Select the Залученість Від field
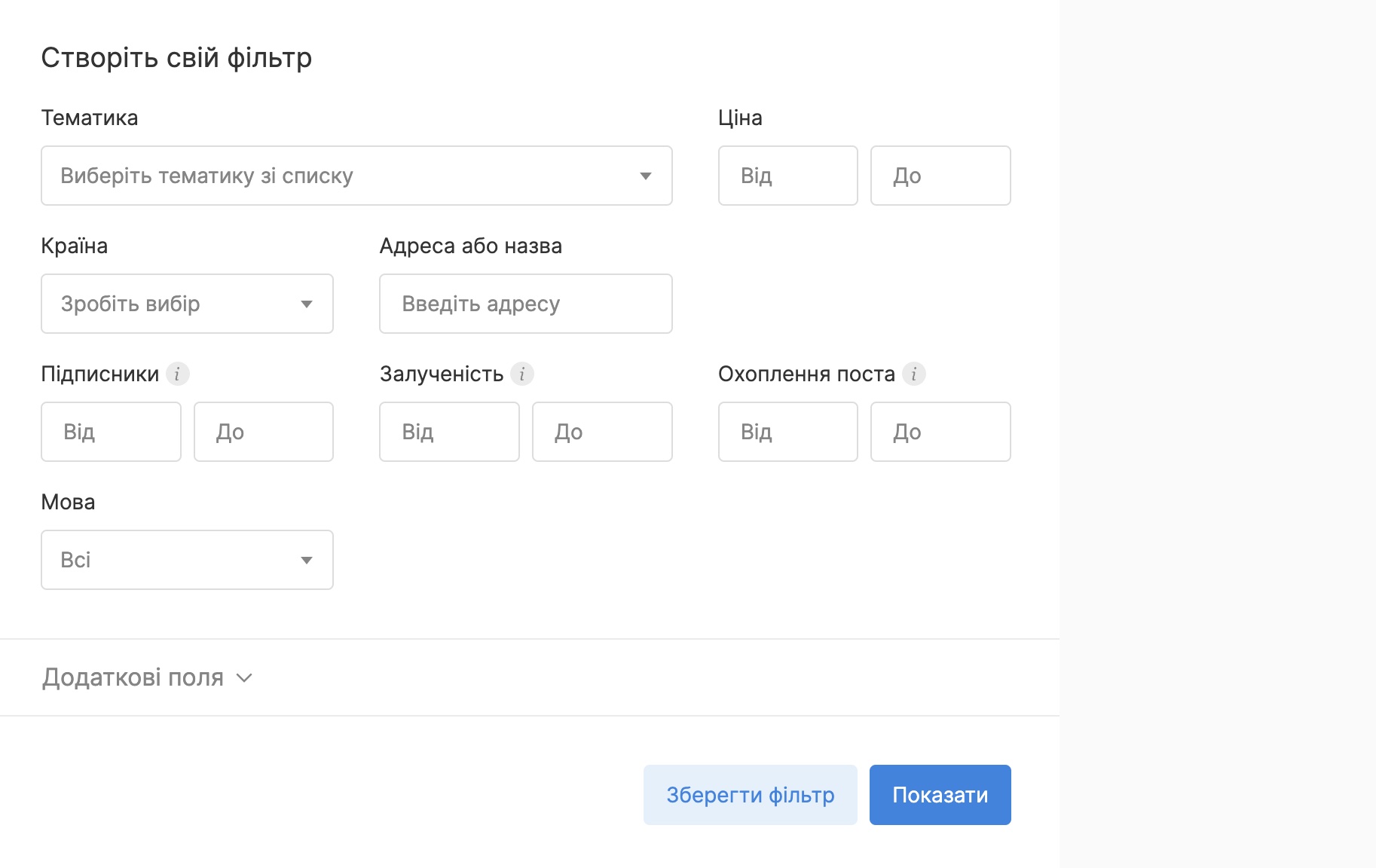This screenshot has width=1376, height=868. [x=449, y=432]
